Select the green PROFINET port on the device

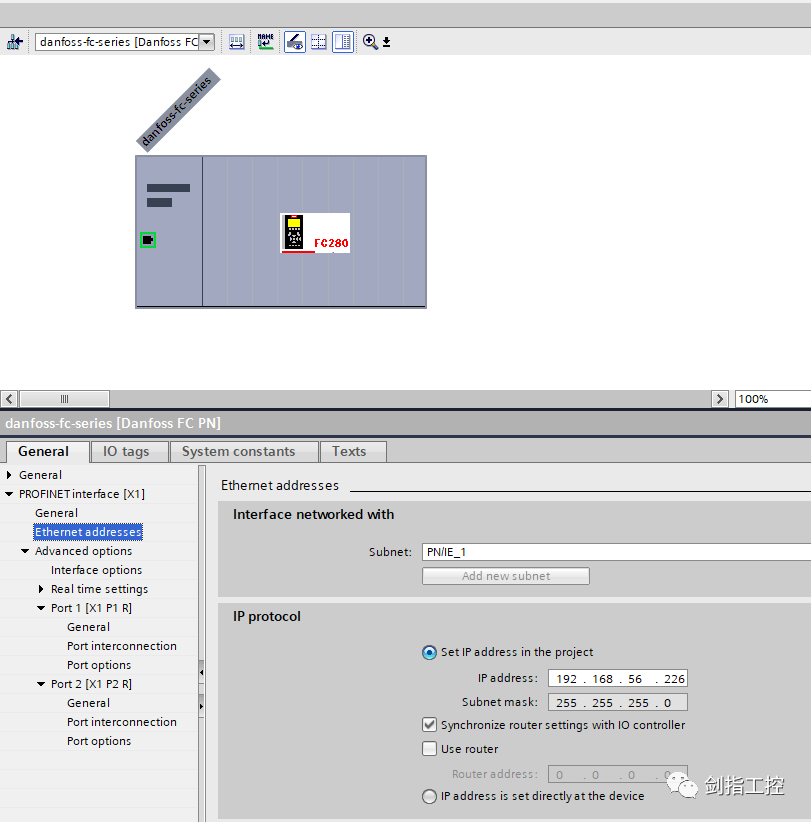coord(147,239)
